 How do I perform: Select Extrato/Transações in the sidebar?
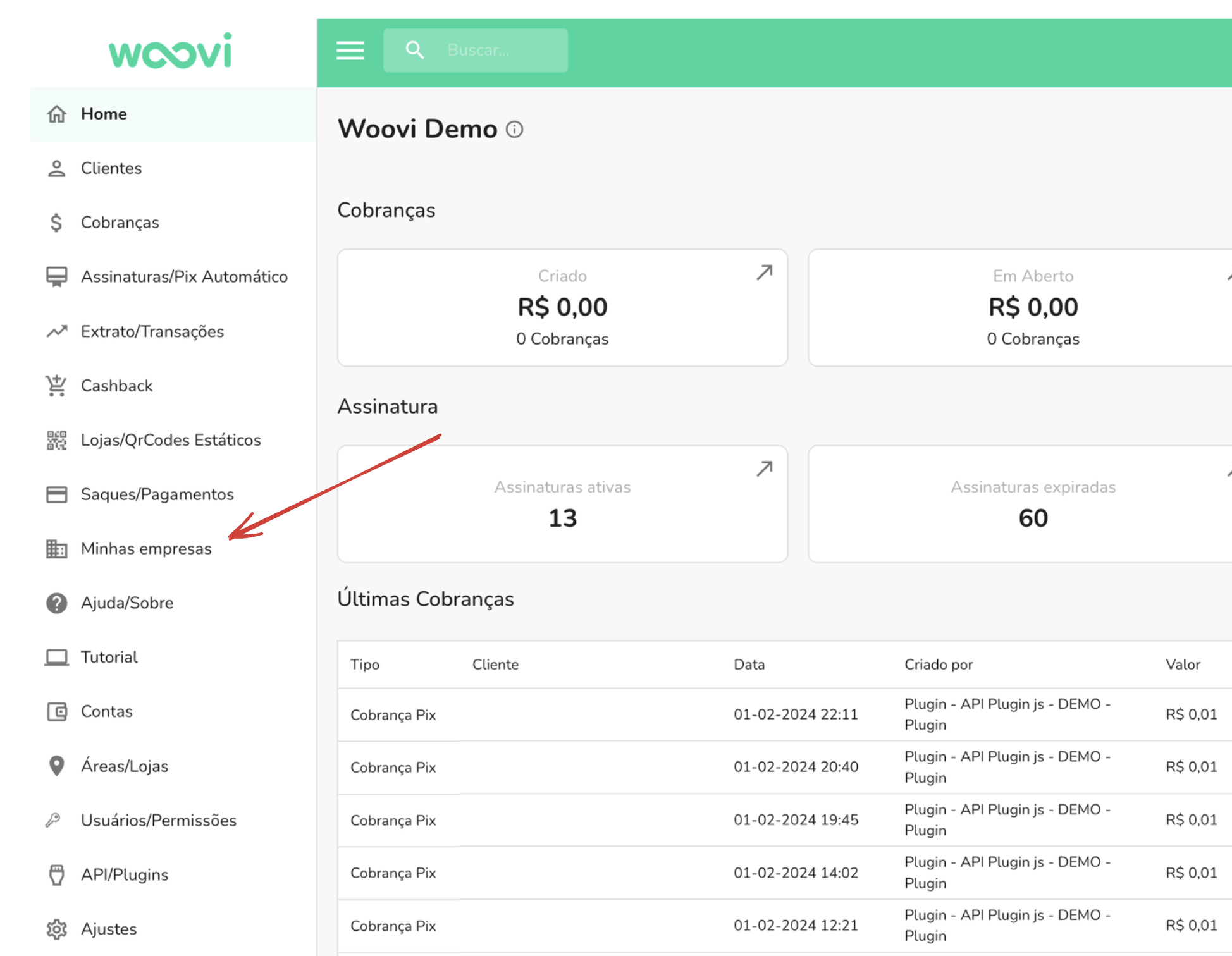pyautogui.click(x=152, y=331)
